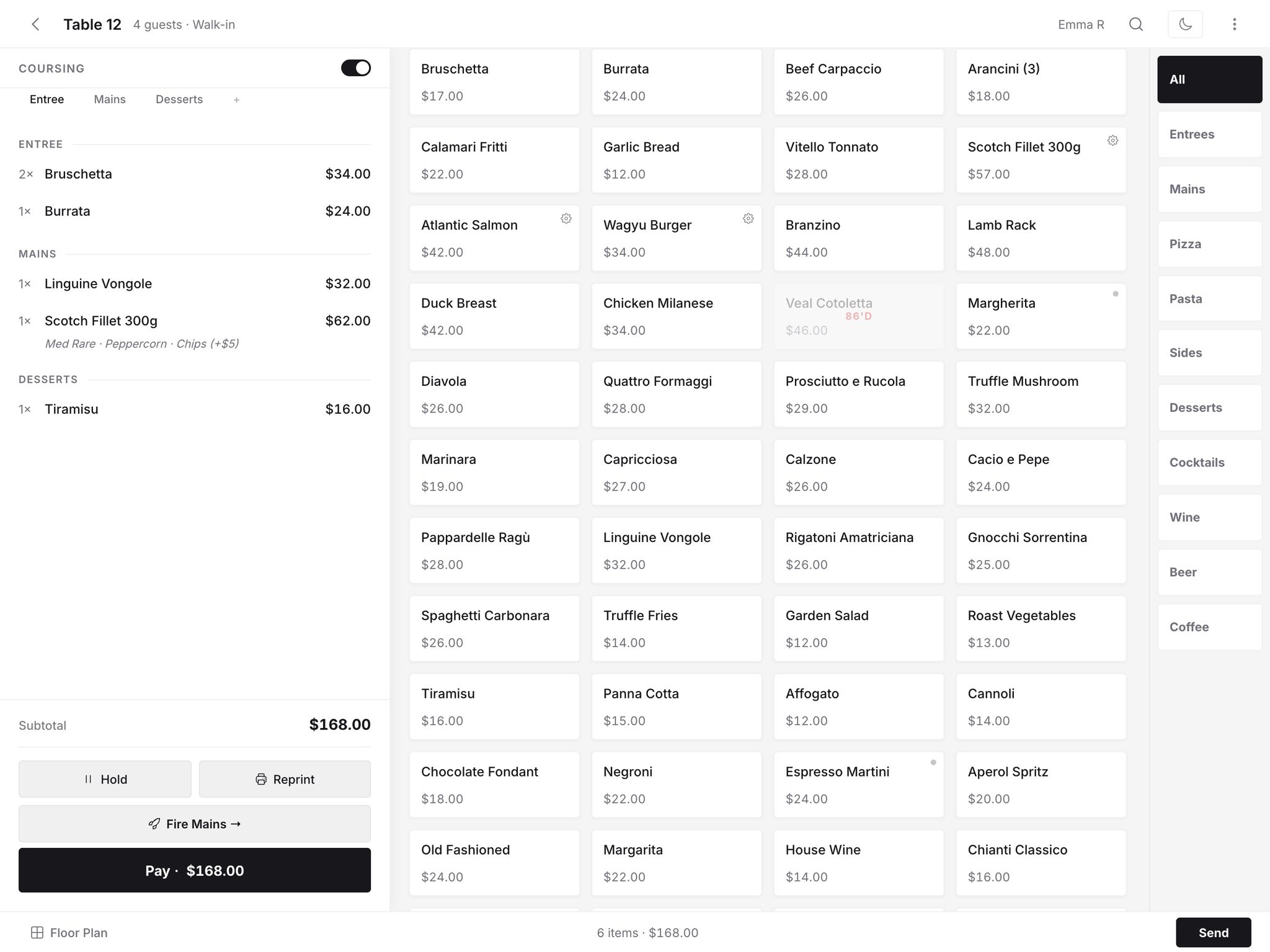Select the Scotch Fillet 300g order line
The height and width of the screenshot is (952, 1270).
(195, 331)
